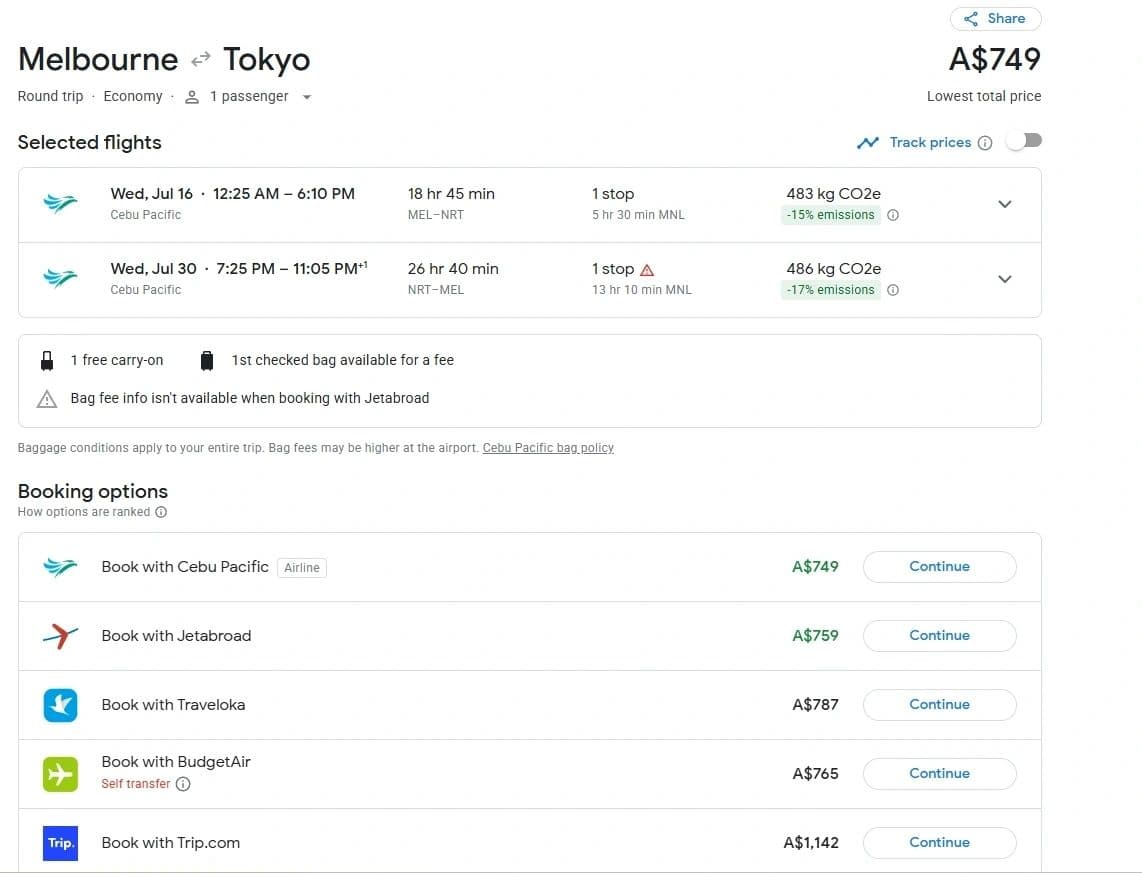The width and height of the screenshot is (1142, 873).
Task: Click the passenger person icon
Action: 192,97
